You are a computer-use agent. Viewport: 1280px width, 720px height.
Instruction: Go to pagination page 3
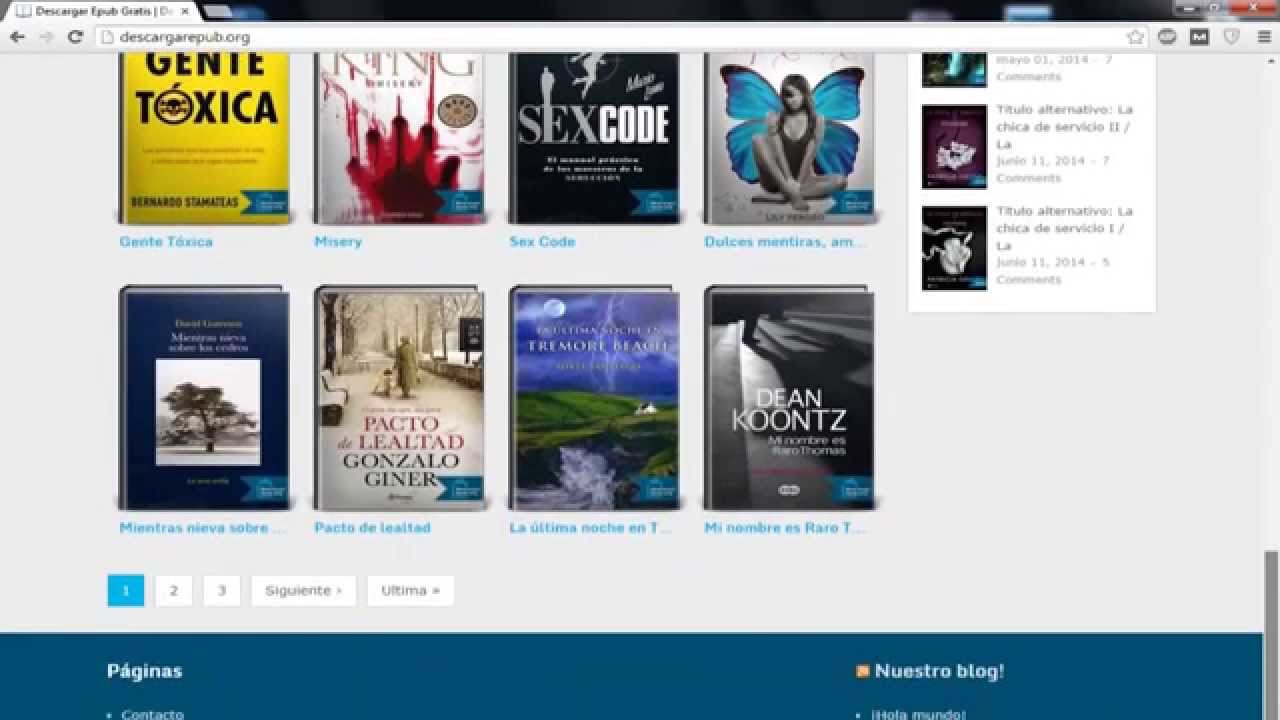[222, 590]
